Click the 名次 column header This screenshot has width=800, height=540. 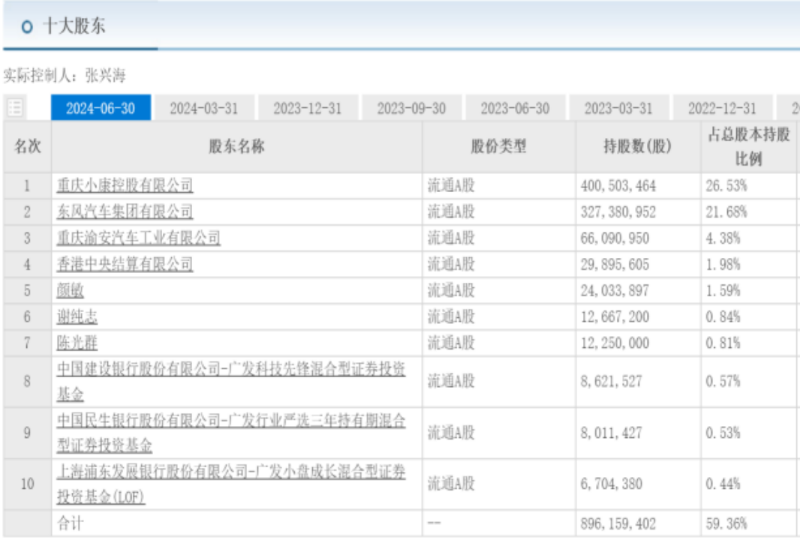pyautogui.click(x=28, y=146)
